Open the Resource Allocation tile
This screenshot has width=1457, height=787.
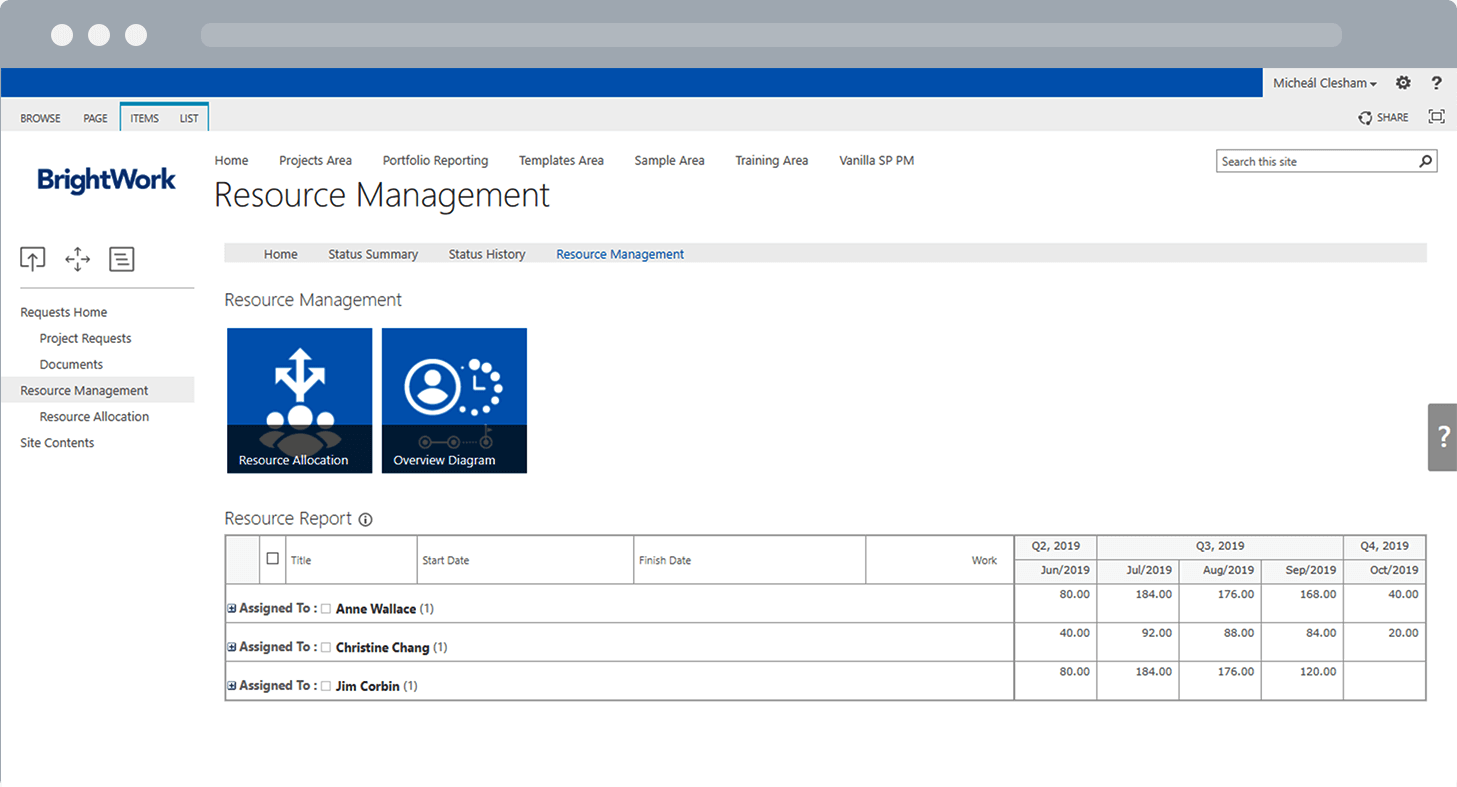[x=299, y=400]
